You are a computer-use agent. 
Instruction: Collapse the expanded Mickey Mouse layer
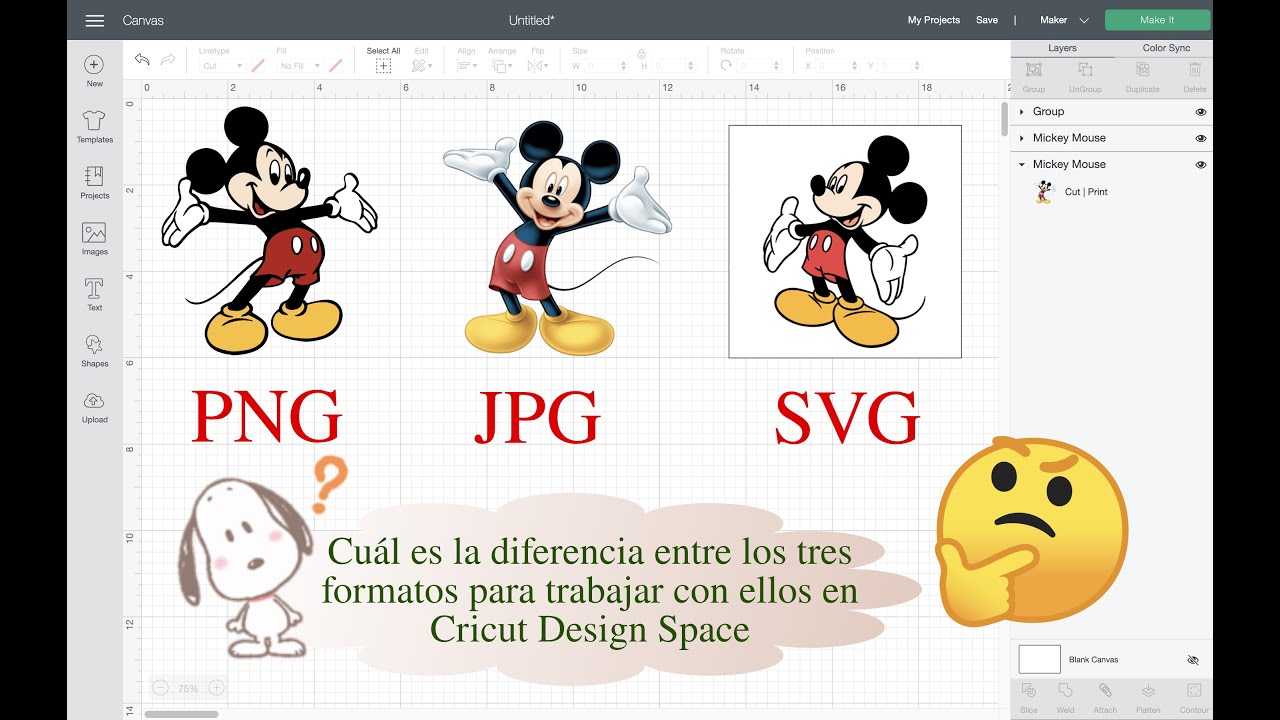click(x=1022, y=164)
